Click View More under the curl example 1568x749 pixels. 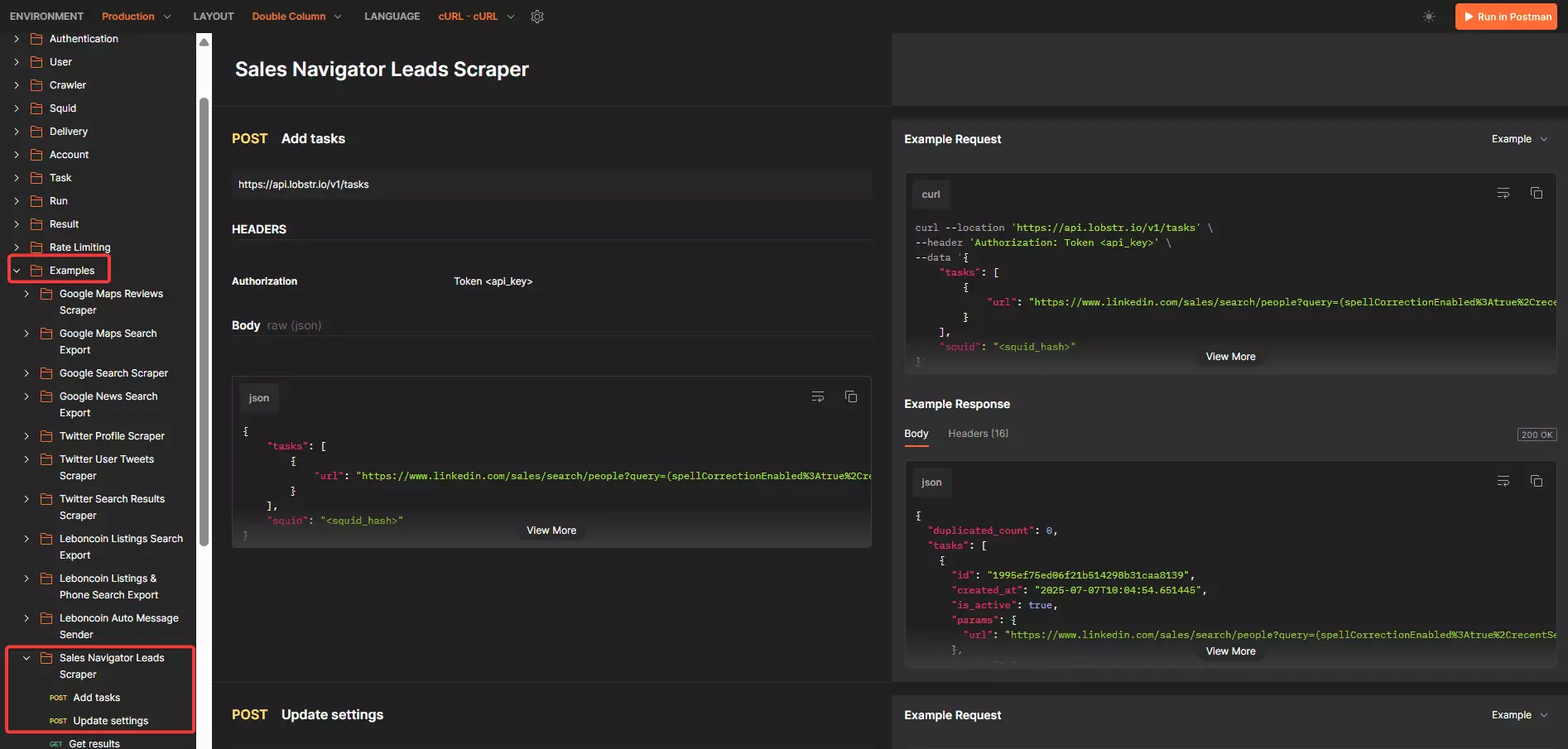pos(1230,356)
